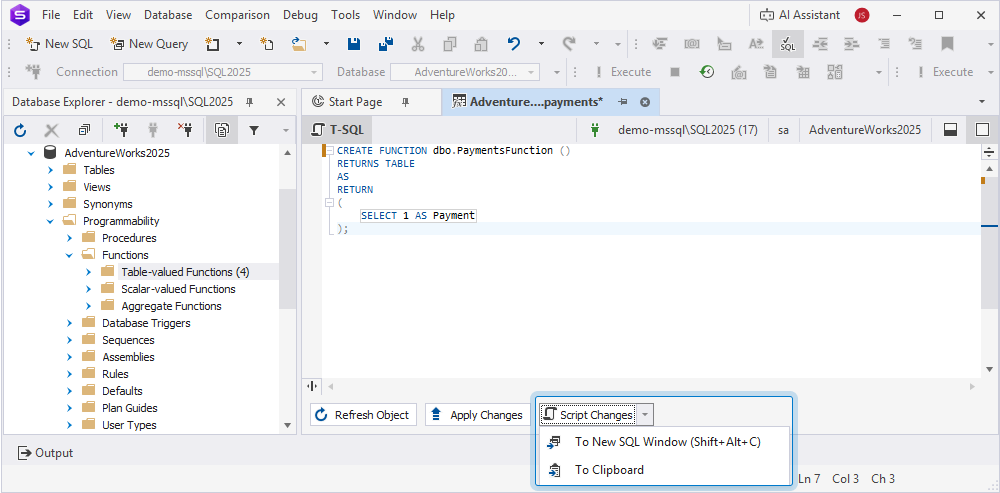
Task: Click the green connection plug in editor bar
Action: point(595,130)
